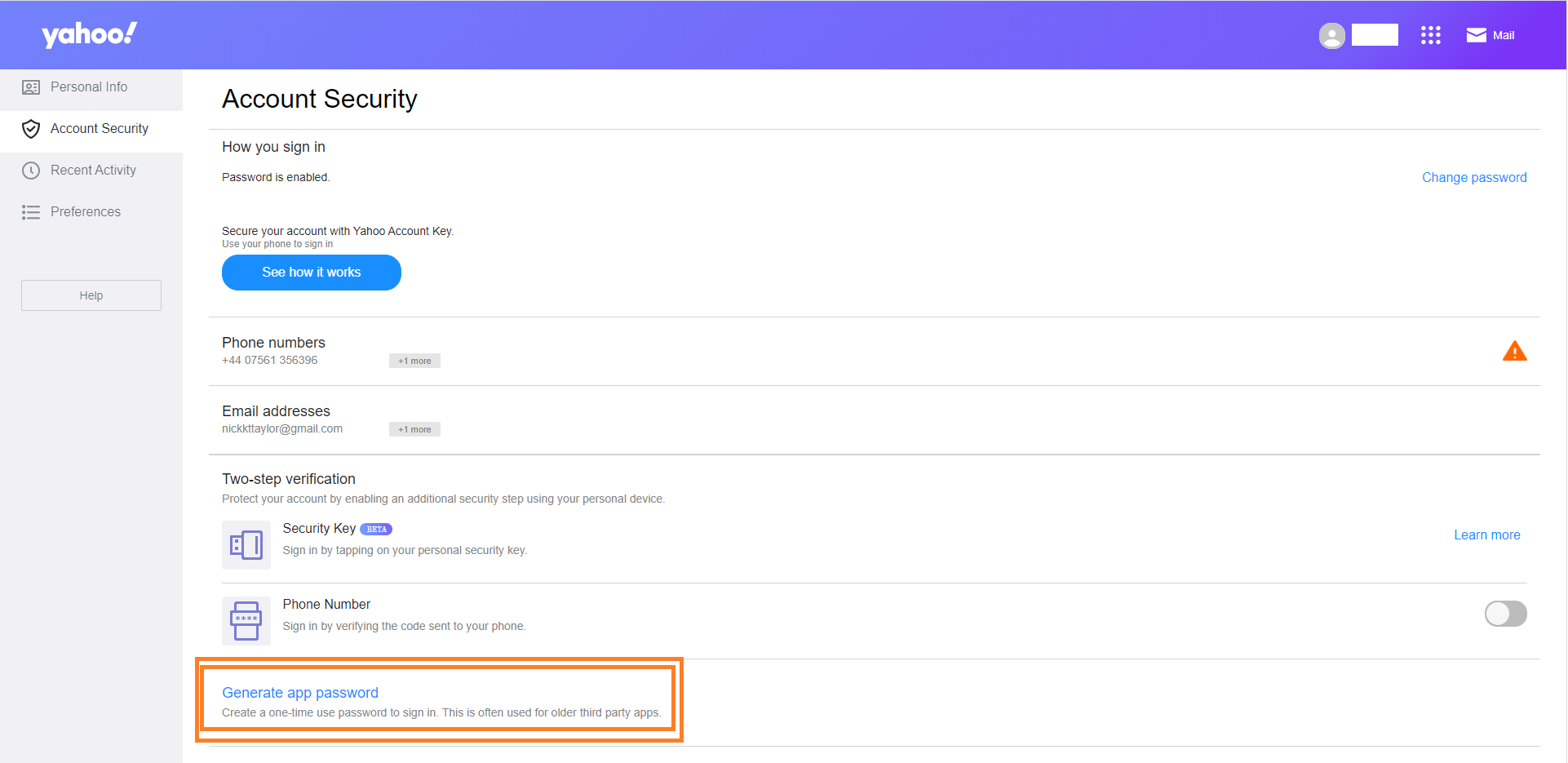Expand +1 more under Email addresses

point(414,429)
